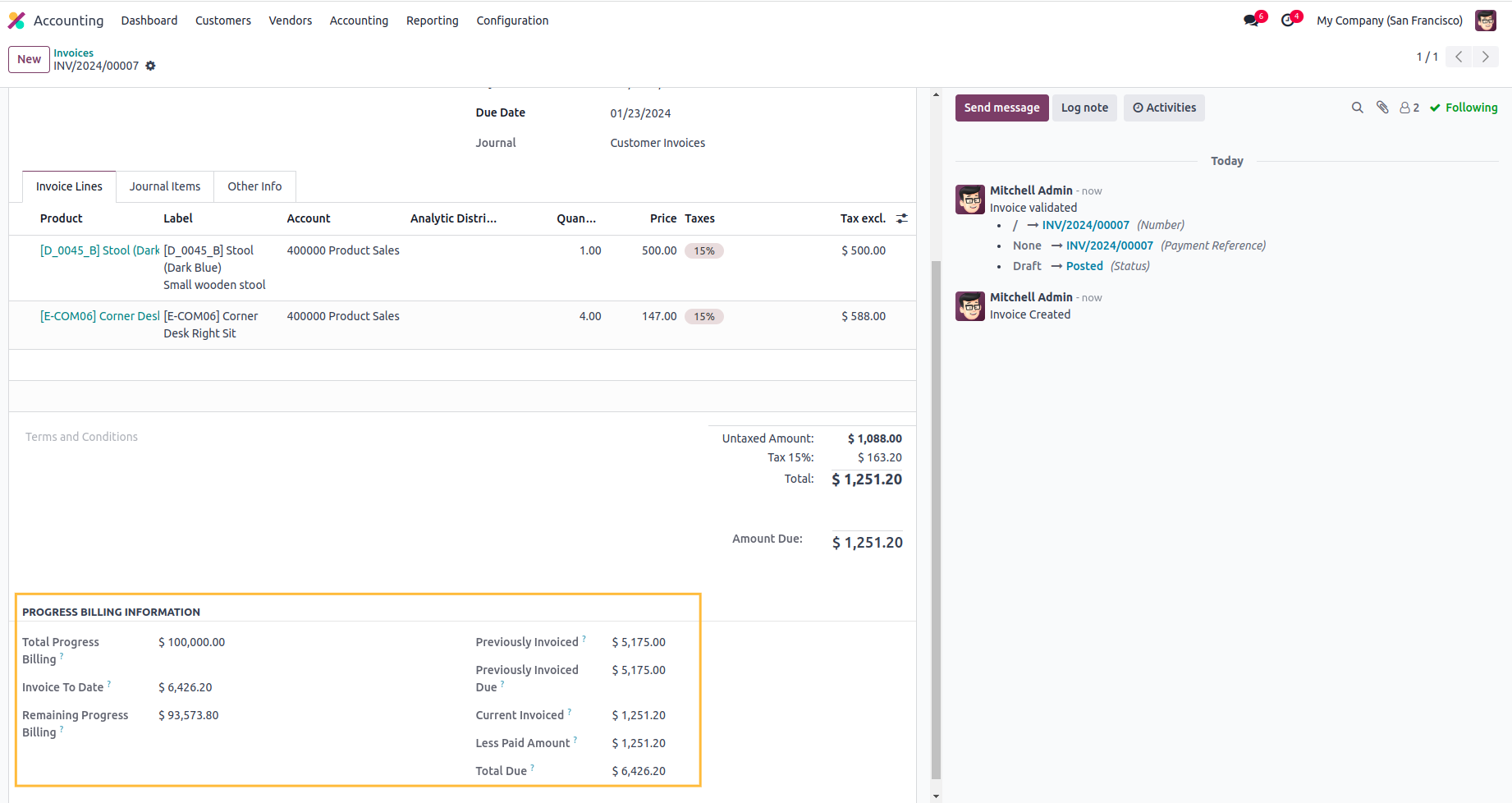Switch to the Other Info tab
1512x803 pixels.
point(254,186)
